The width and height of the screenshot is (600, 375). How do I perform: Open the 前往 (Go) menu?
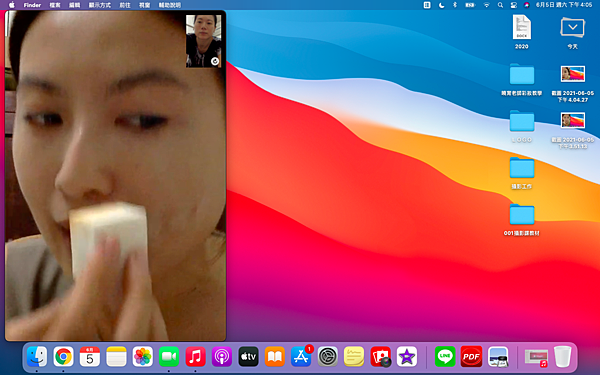pos(125,5)
